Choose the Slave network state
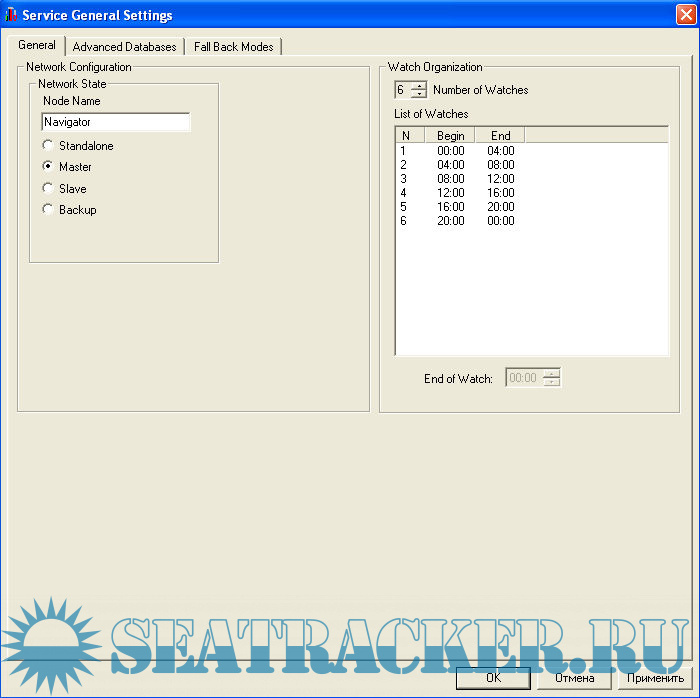 [48, 188]
